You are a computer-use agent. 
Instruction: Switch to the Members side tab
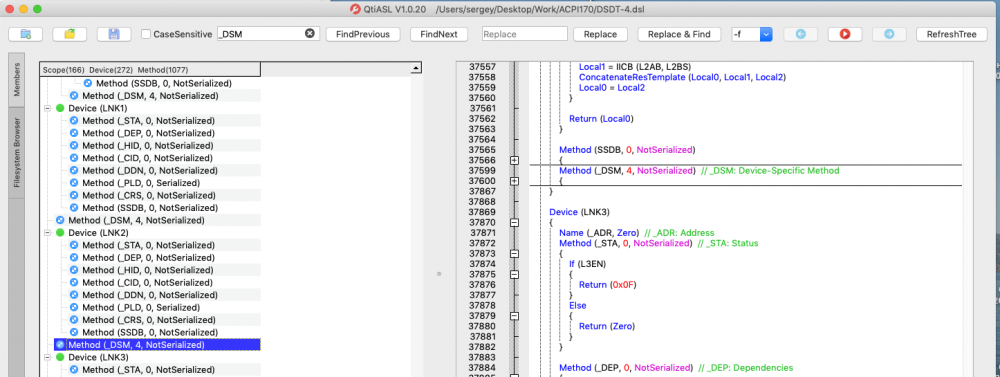point(17,80)
